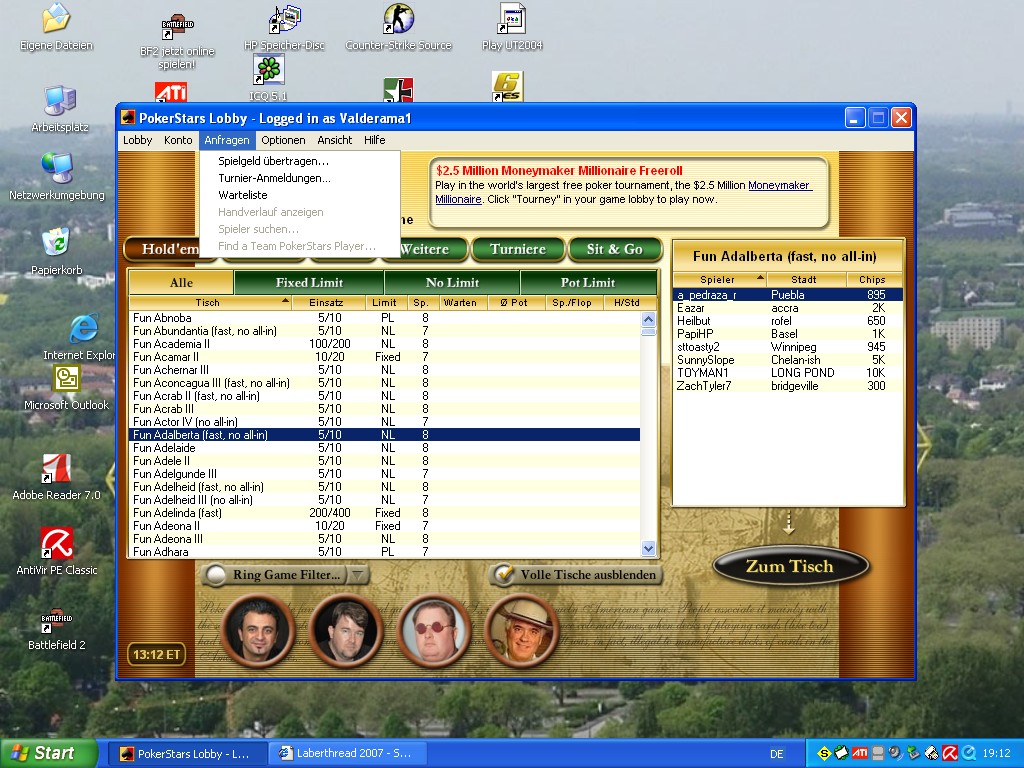Viewport: 1024px width, 768px height.
Task: Open the AntiVir PE Classic desktop icon
Action: [56, 544]
